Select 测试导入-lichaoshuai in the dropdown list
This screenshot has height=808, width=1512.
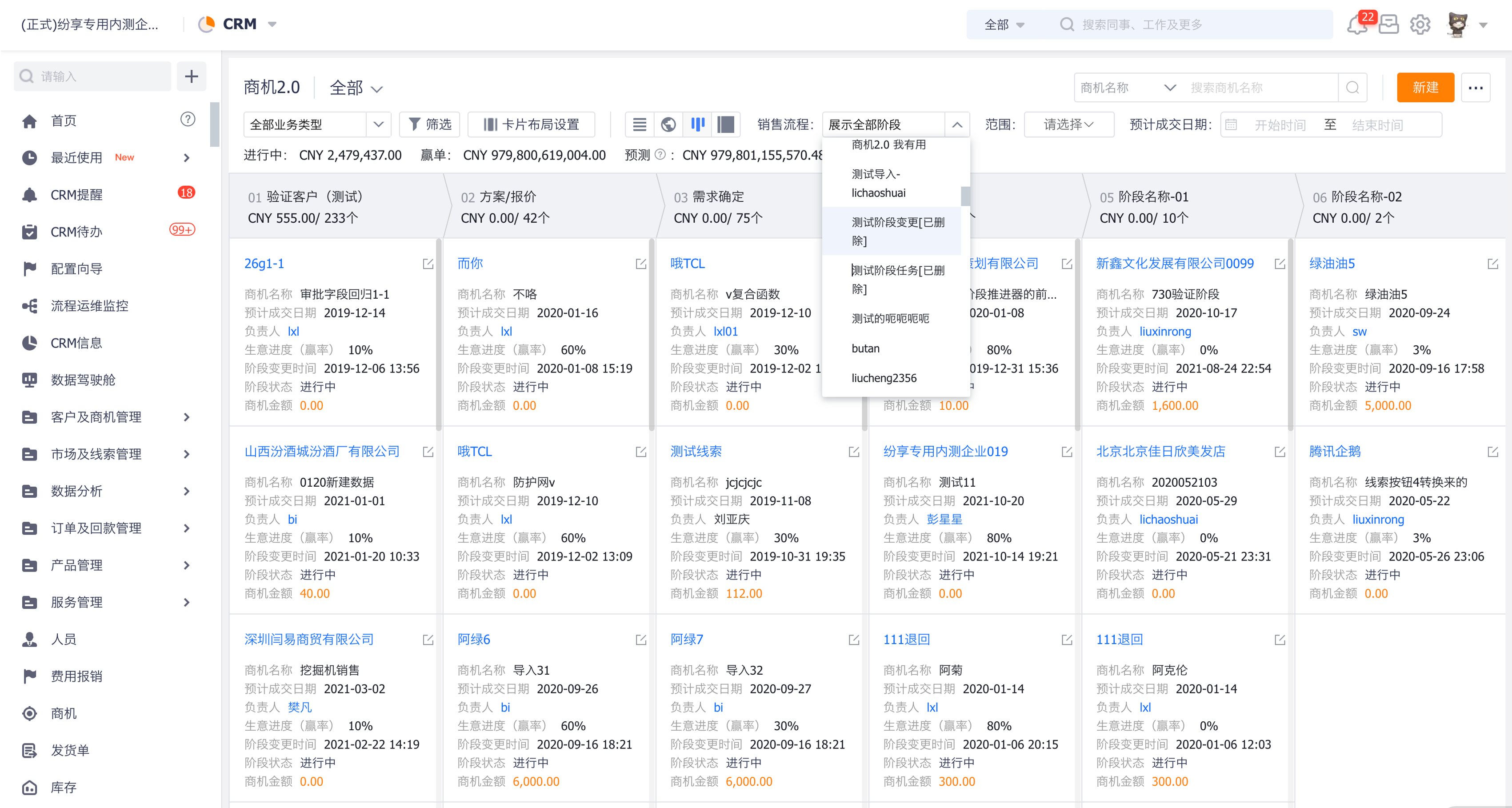point(892,183)
